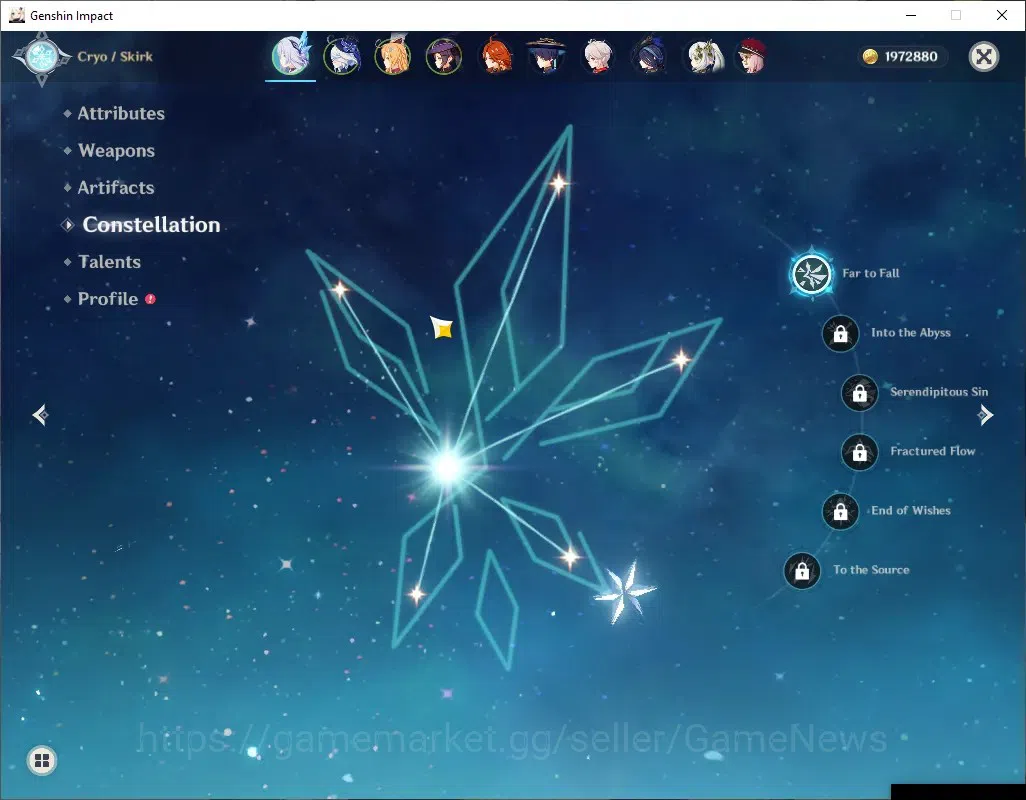Click the To the Source label
Viewport: 1026px width, 800px height.
tap(871, 570)
